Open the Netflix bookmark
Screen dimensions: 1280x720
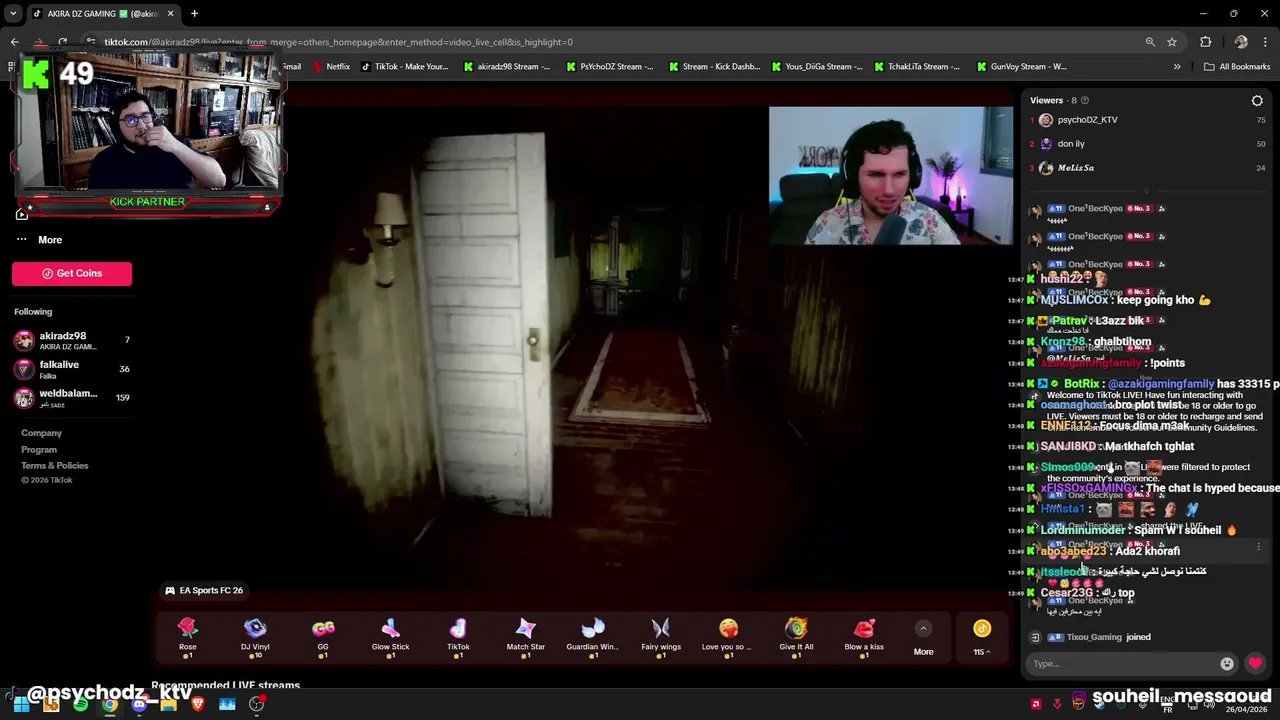pyautogui.click(x=331, y=67)
